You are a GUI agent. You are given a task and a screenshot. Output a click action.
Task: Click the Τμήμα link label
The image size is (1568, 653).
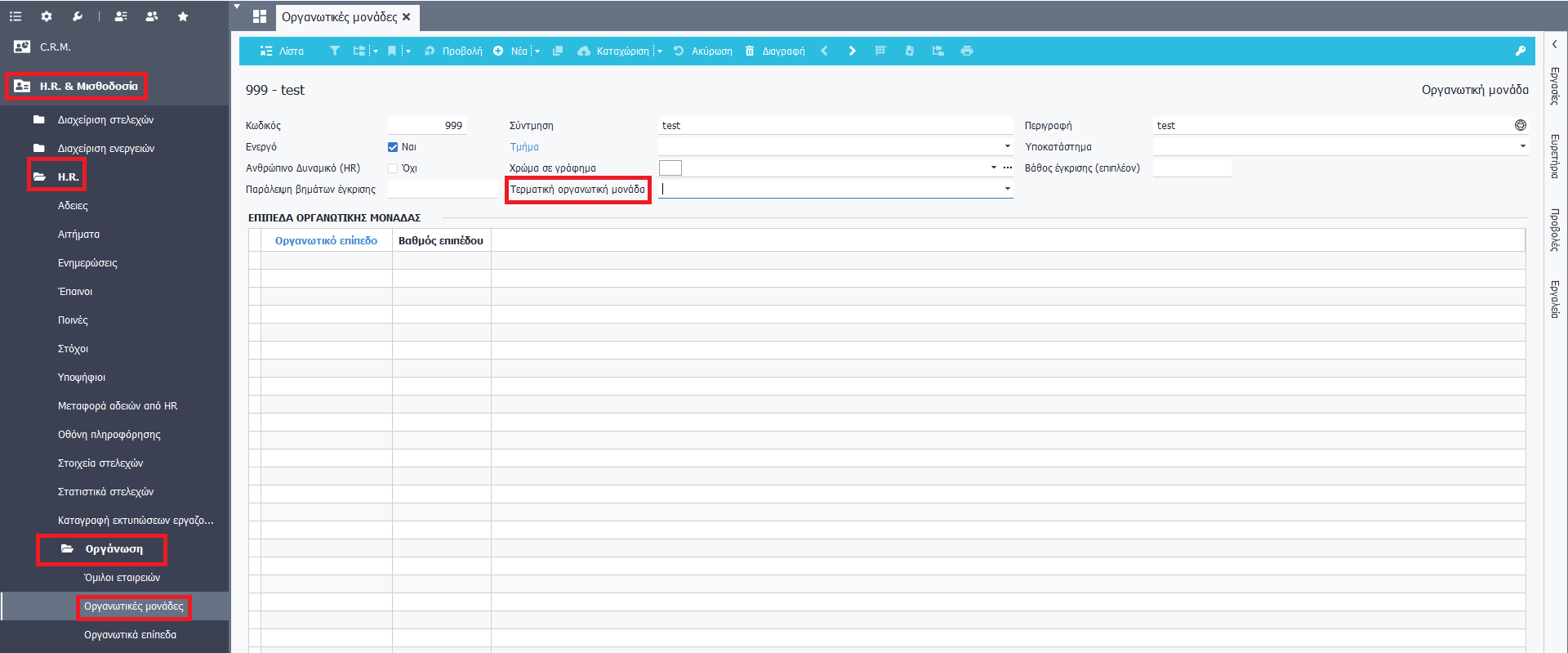point(524,147)
